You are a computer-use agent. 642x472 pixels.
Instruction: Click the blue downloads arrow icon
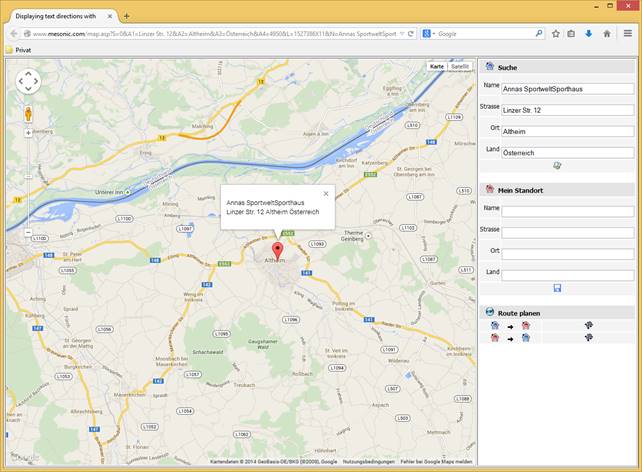tap(588, 33)
